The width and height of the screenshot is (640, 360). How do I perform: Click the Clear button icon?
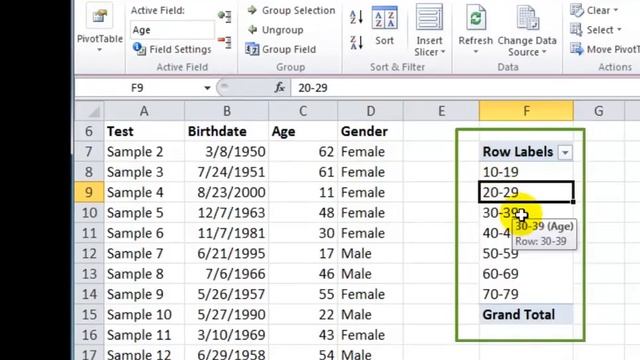(x=576, y=10)
